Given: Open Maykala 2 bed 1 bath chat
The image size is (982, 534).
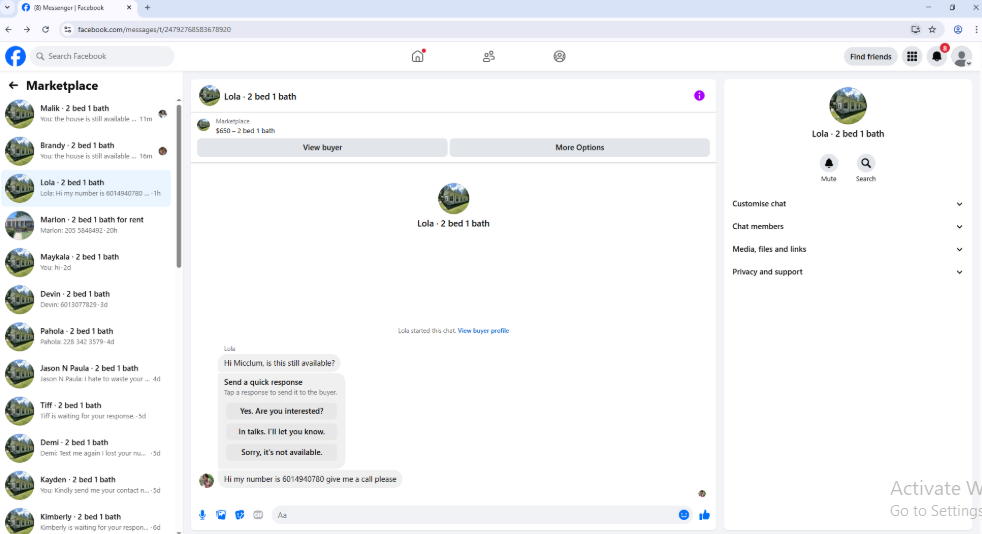Looking at the screenshot, I should (86, 262).
